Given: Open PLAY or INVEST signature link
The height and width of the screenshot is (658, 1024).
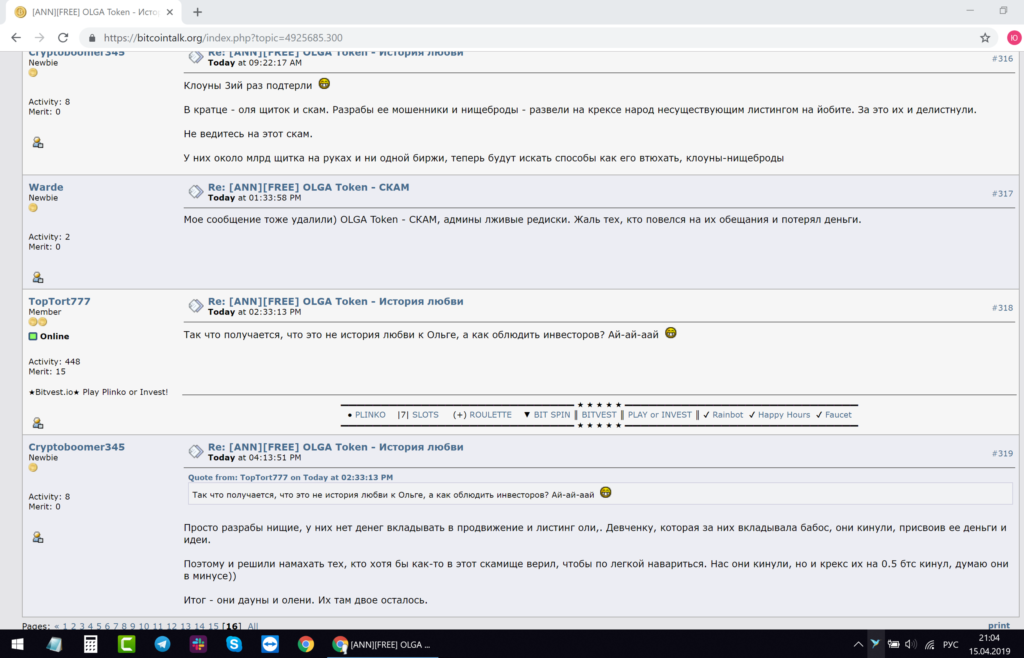Looking at the screenshot, I should (660, 415).
